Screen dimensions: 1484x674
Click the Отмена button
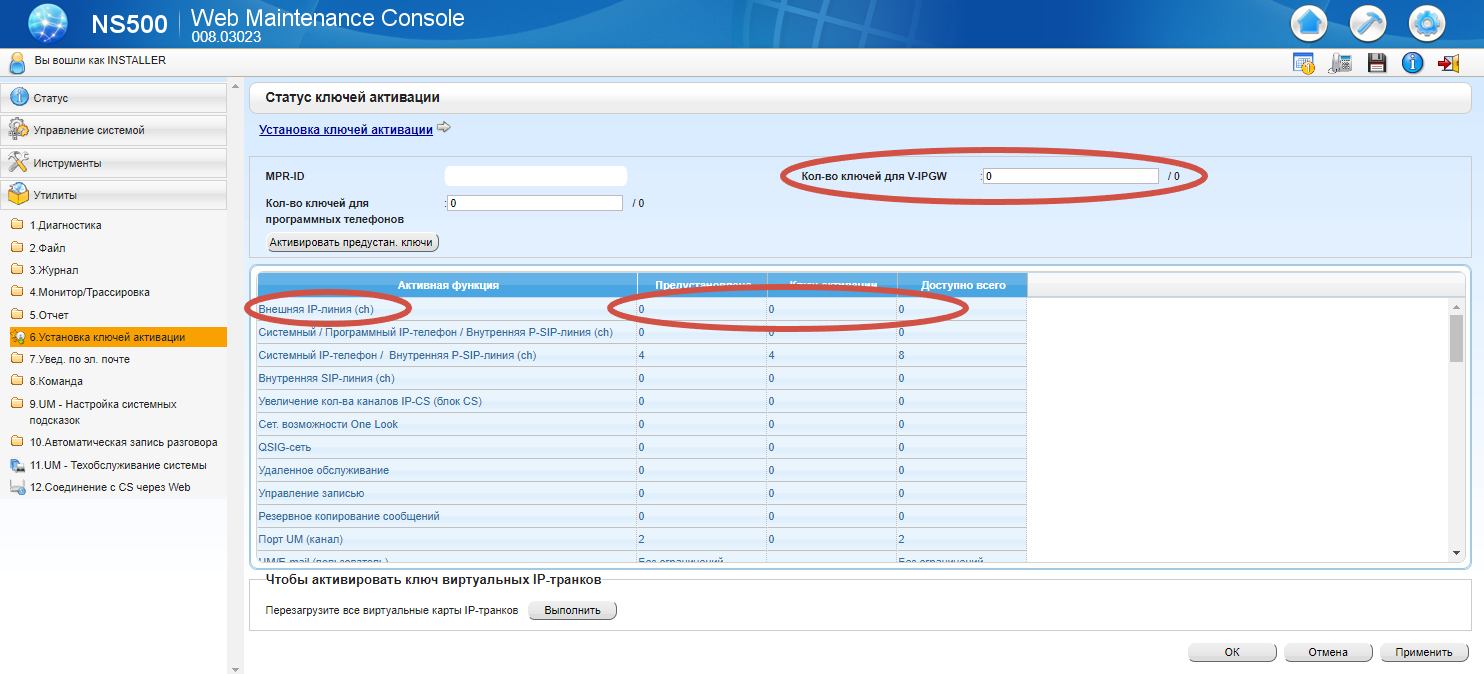click(1328, 652)
